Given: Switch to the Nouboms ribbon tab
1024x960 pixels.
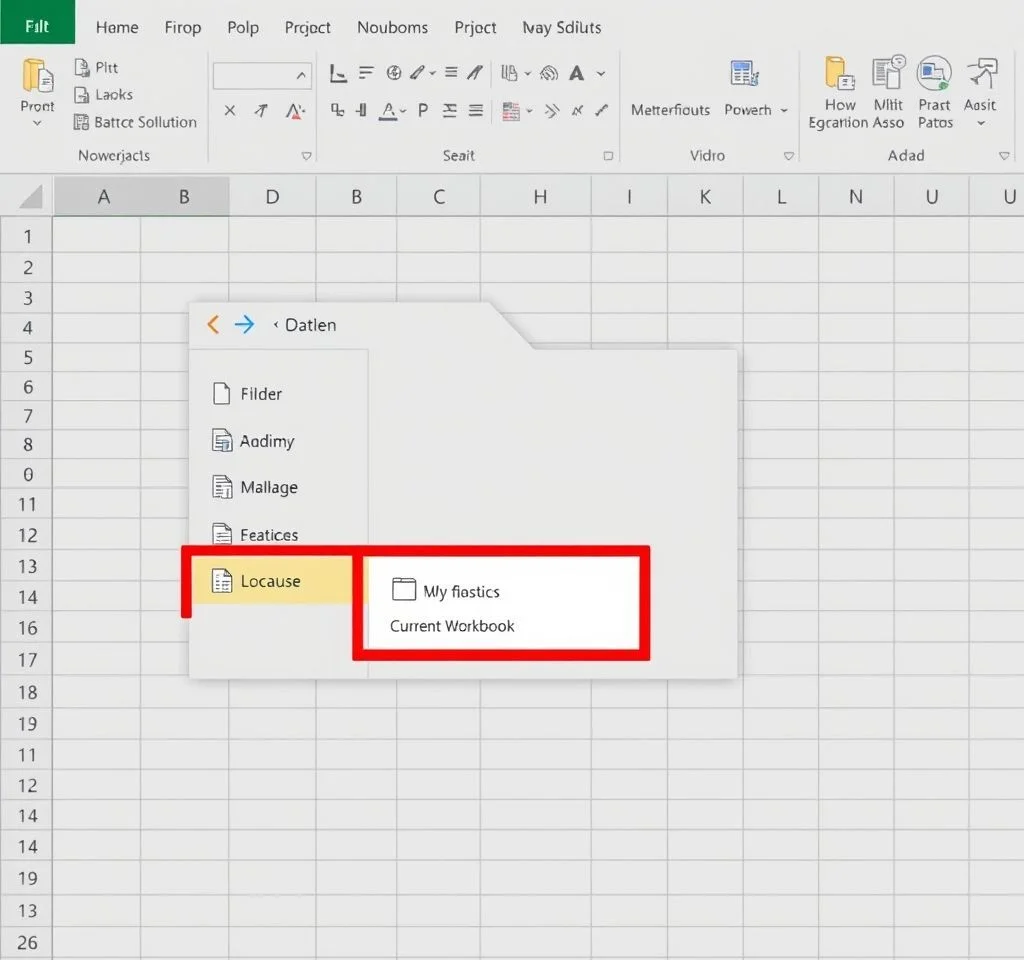Looking at the screenshot, I should coord(392,27).
